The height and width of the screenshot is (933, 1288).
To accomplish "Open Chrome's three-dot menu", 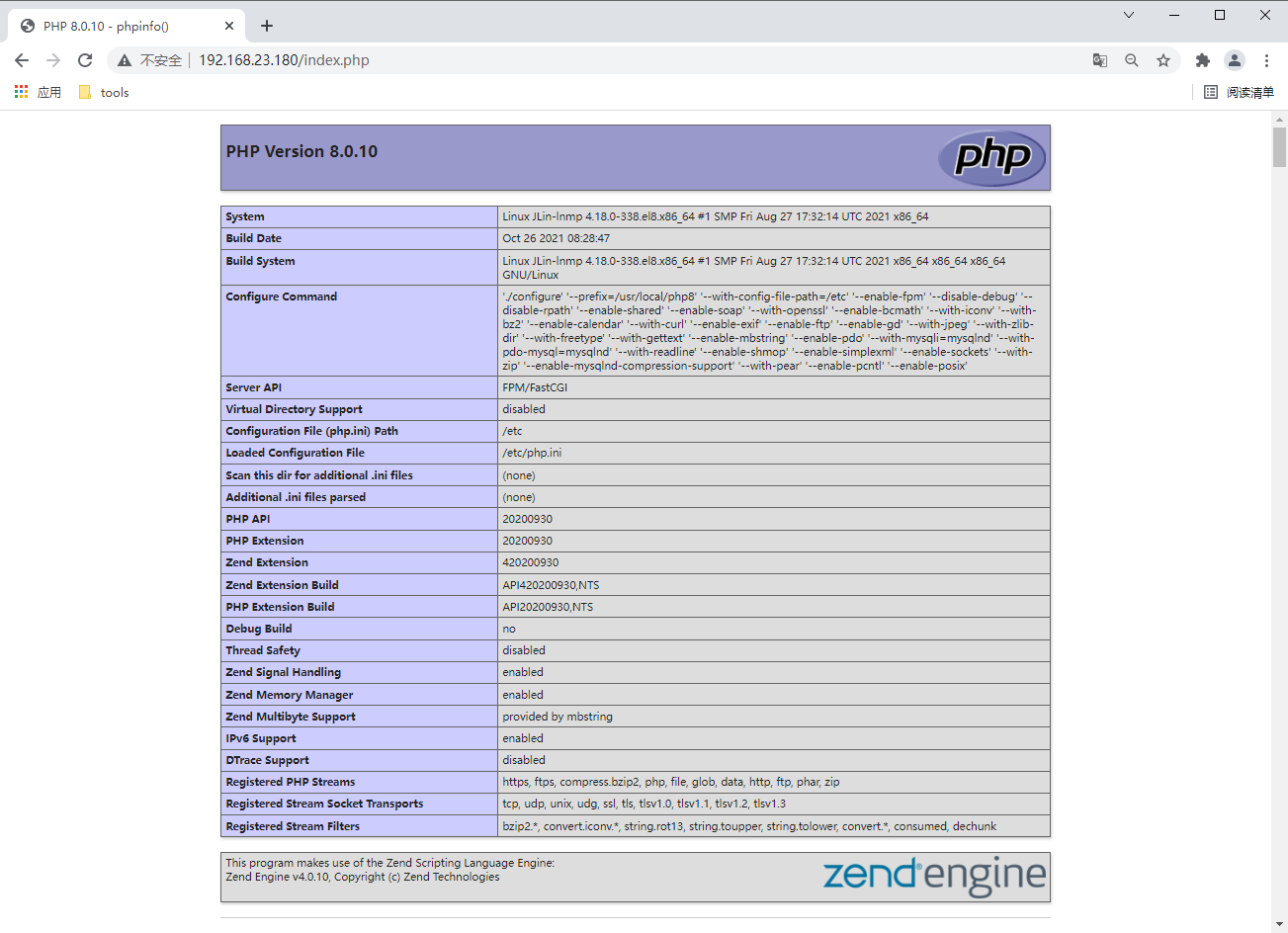I will coord(1266,60).
